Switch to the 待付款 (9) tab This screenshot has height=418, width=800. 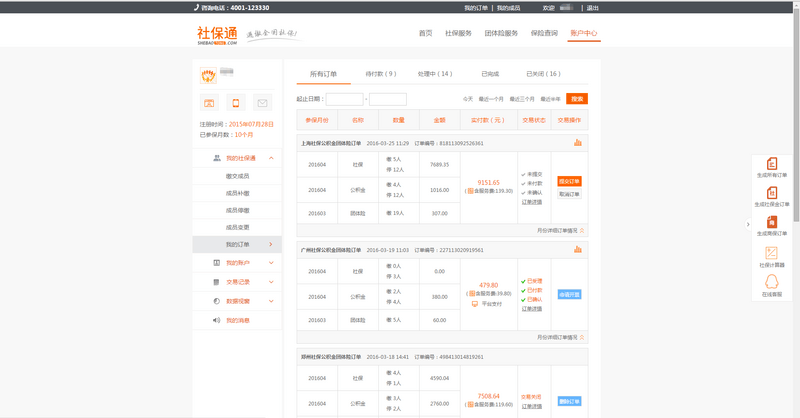coord(381,74)
